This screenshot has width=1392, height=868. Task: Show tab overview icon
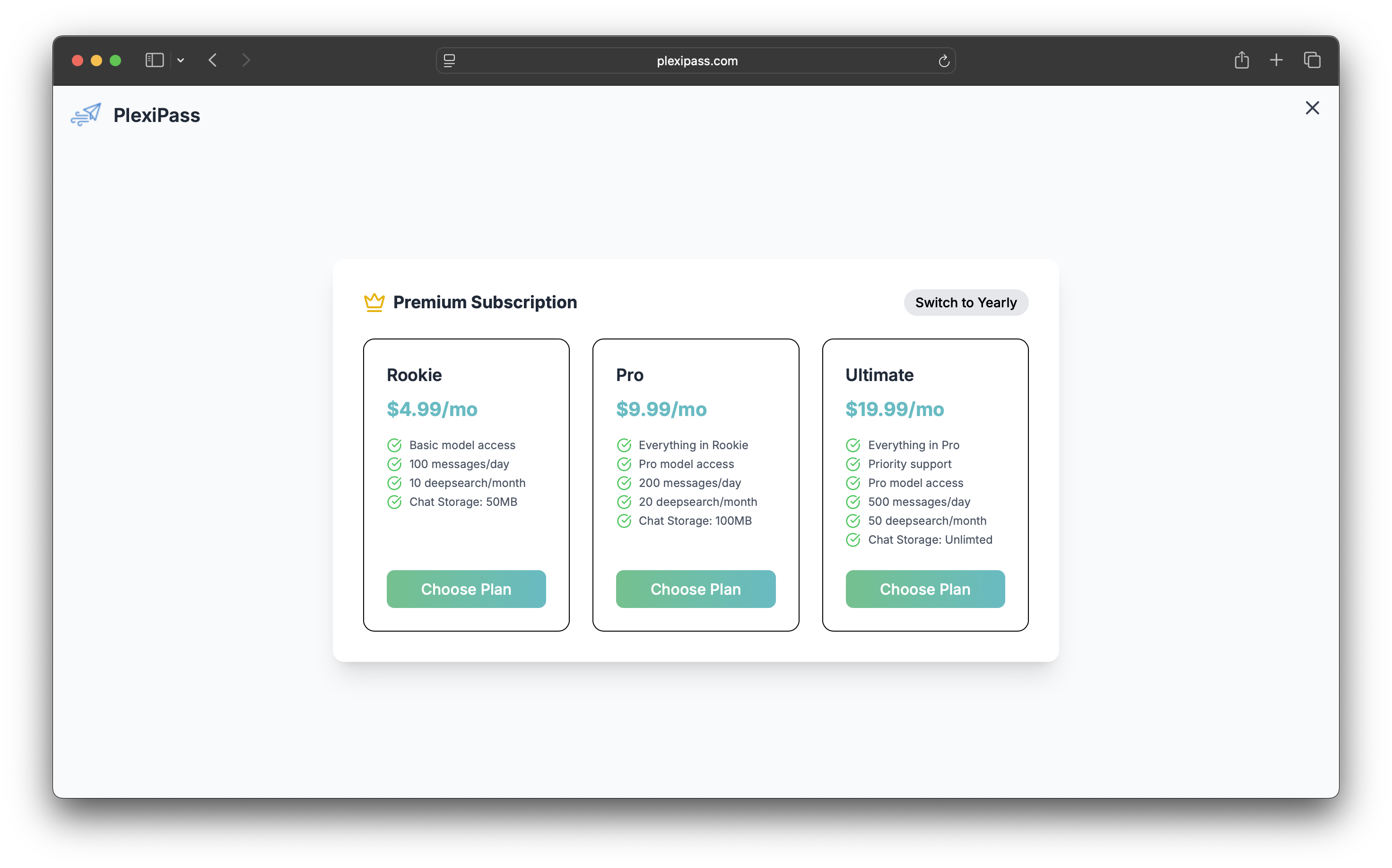click(1312, 61)
